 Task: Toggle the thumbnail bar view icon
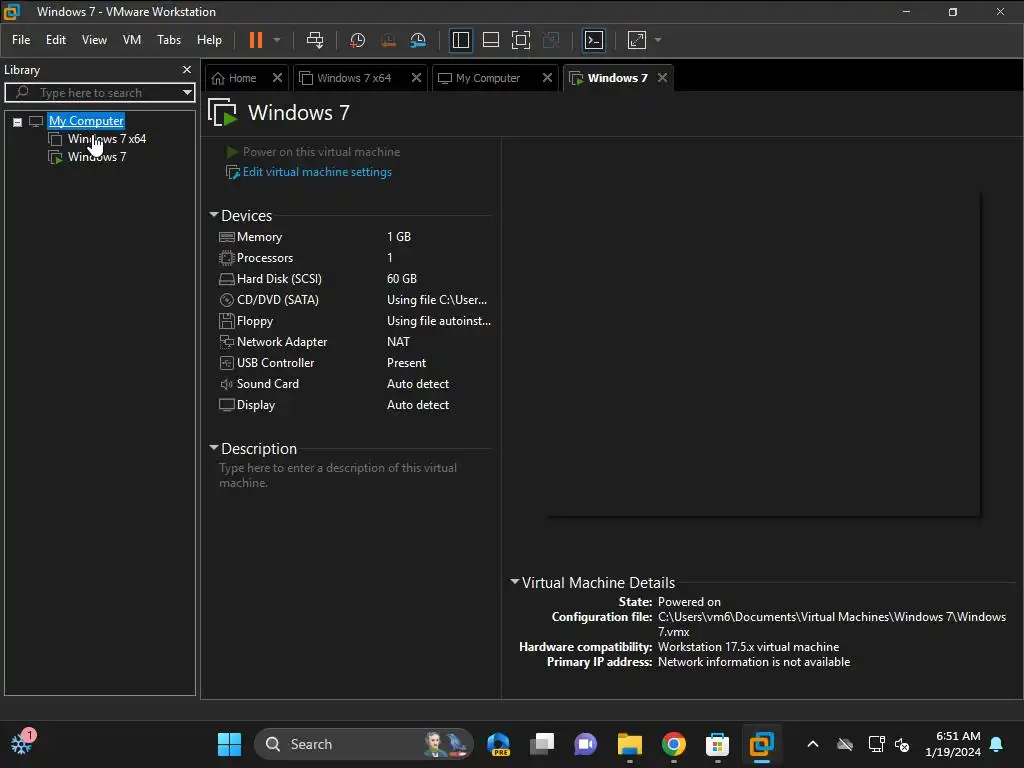(490, 40)
